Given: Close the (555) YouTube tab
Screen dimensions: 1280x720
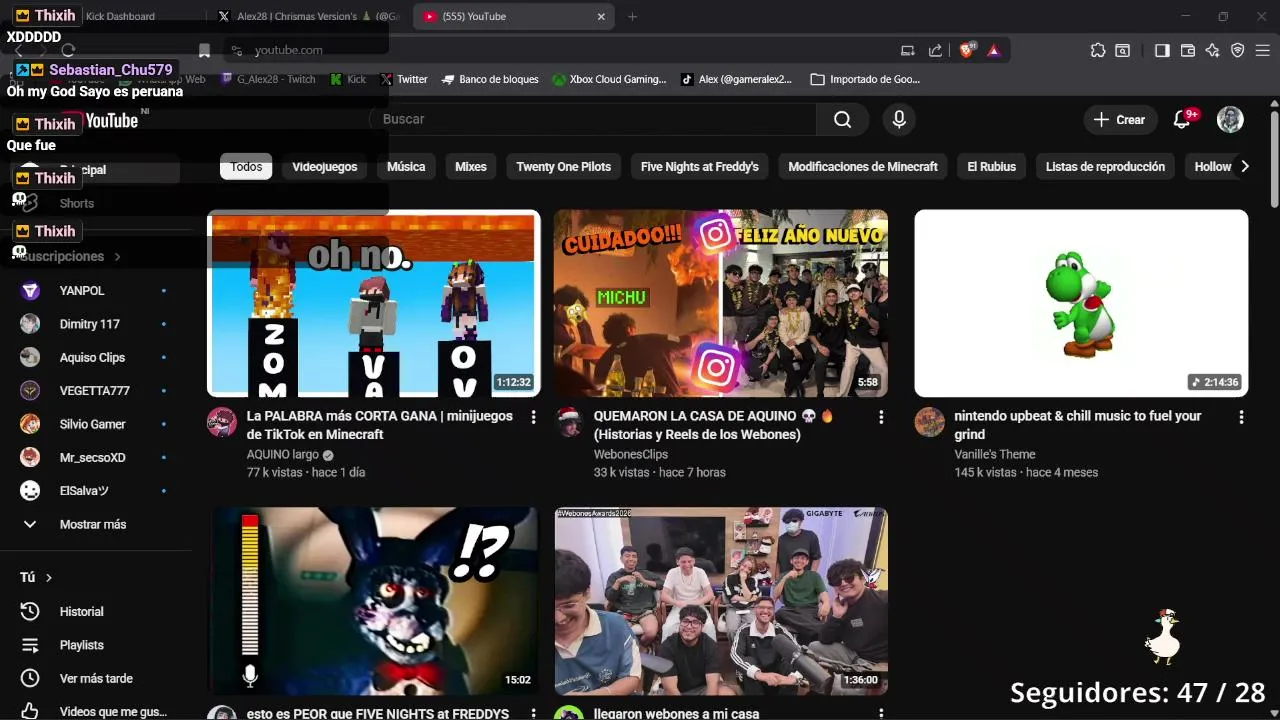Looking at the screenshot, I should pos(601,16).
